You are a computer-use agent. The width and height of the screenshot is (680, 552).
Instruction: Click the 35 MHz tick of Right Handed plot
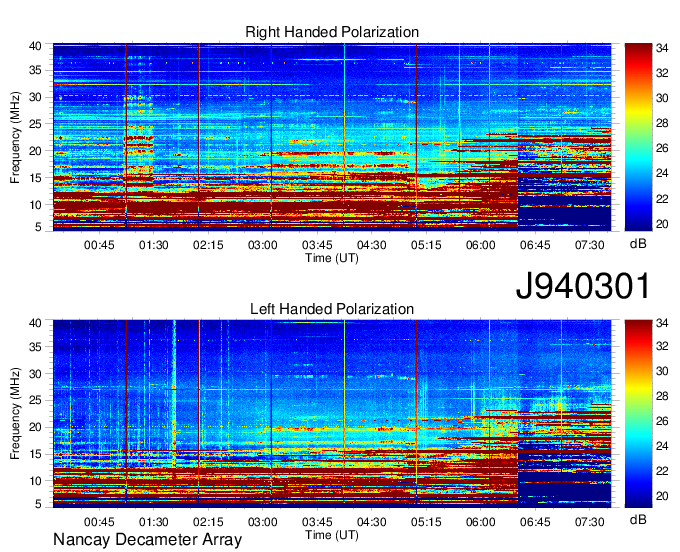35,70
